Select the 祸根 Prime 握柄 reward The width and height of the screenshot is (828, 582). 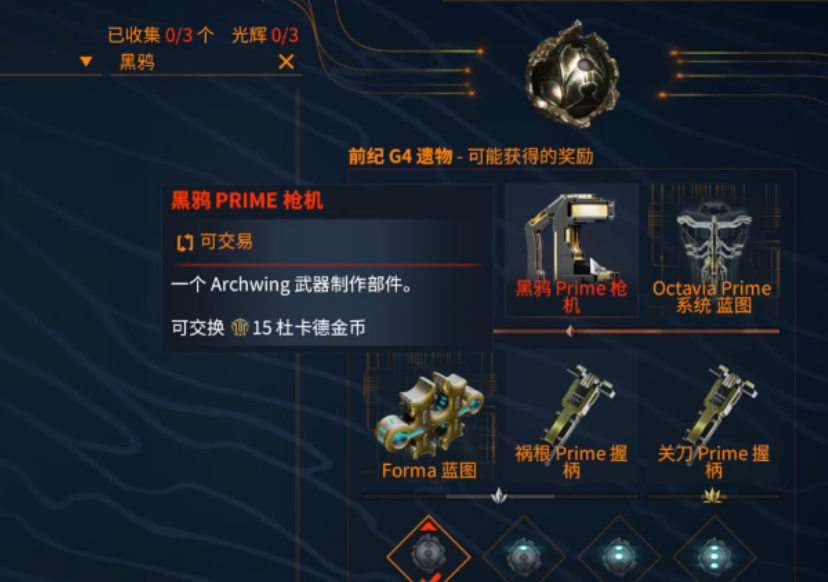[x=571, y=417]
